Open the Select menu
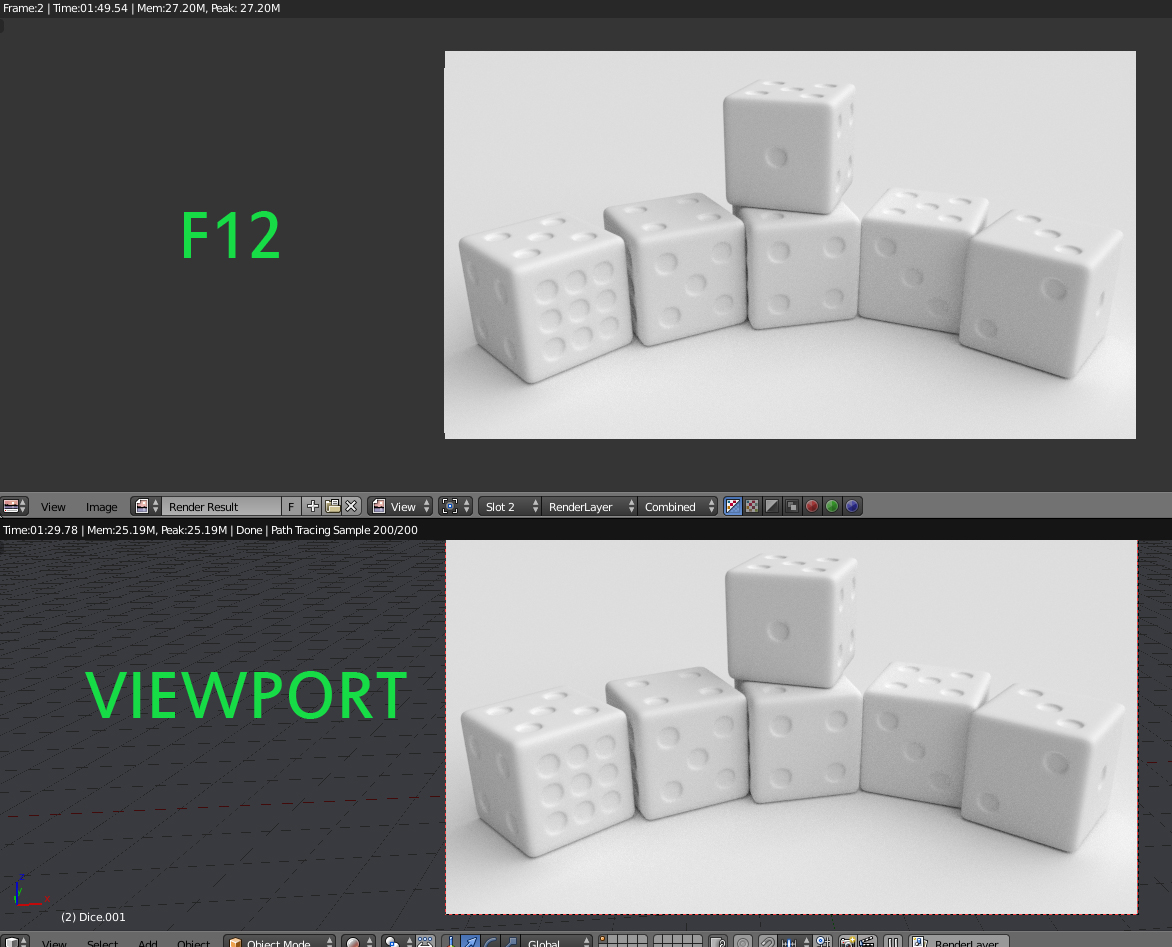 point(102,943)
